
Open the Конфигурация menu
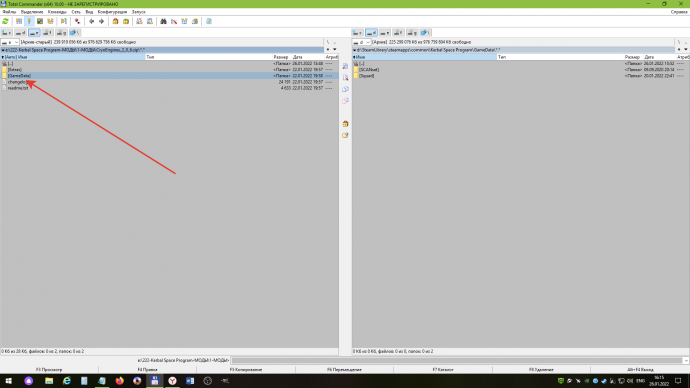click(x=112, y=12)
